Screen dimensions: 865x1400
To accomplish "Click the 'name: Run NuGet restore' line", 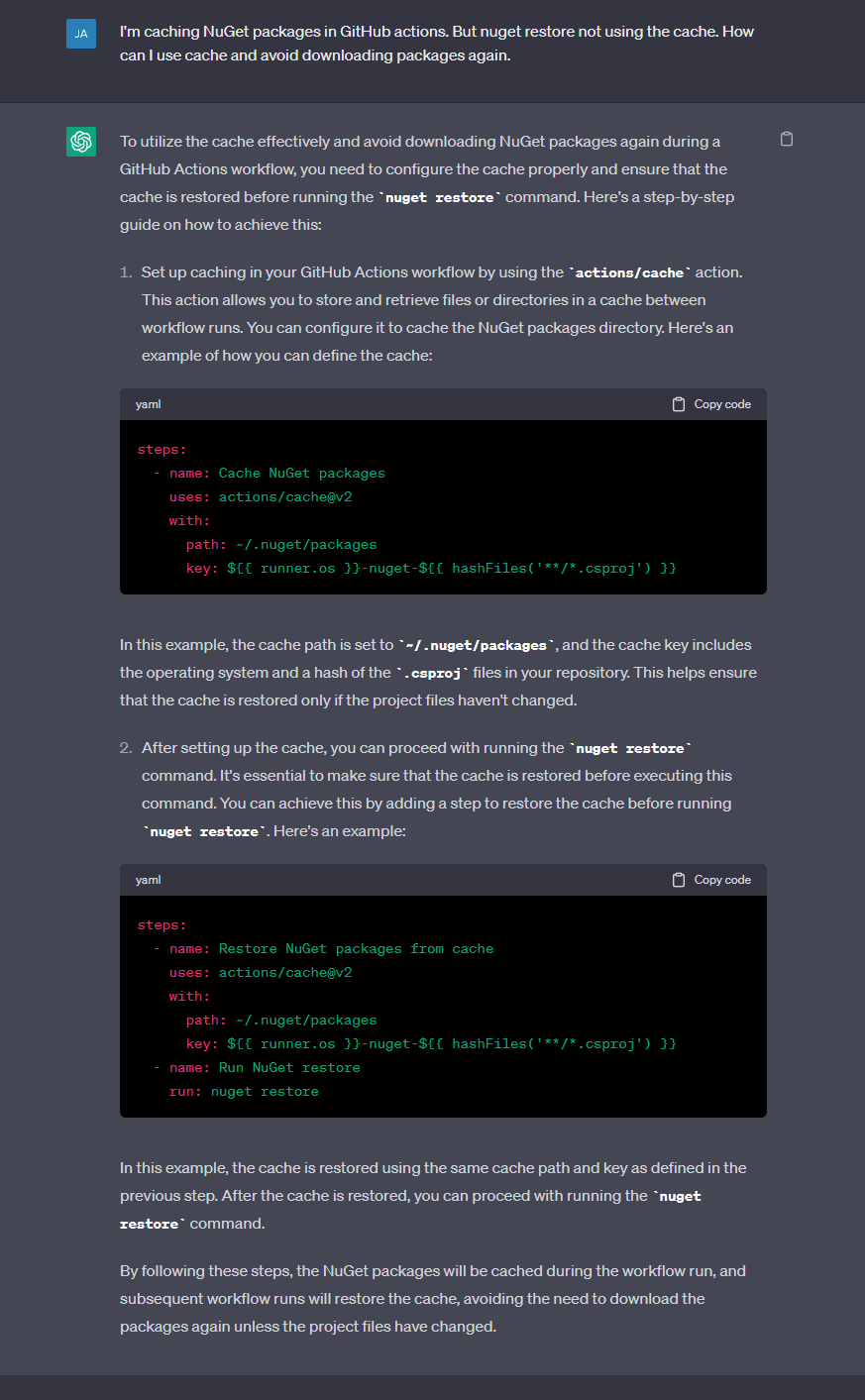I will [x=257, y=1068].
